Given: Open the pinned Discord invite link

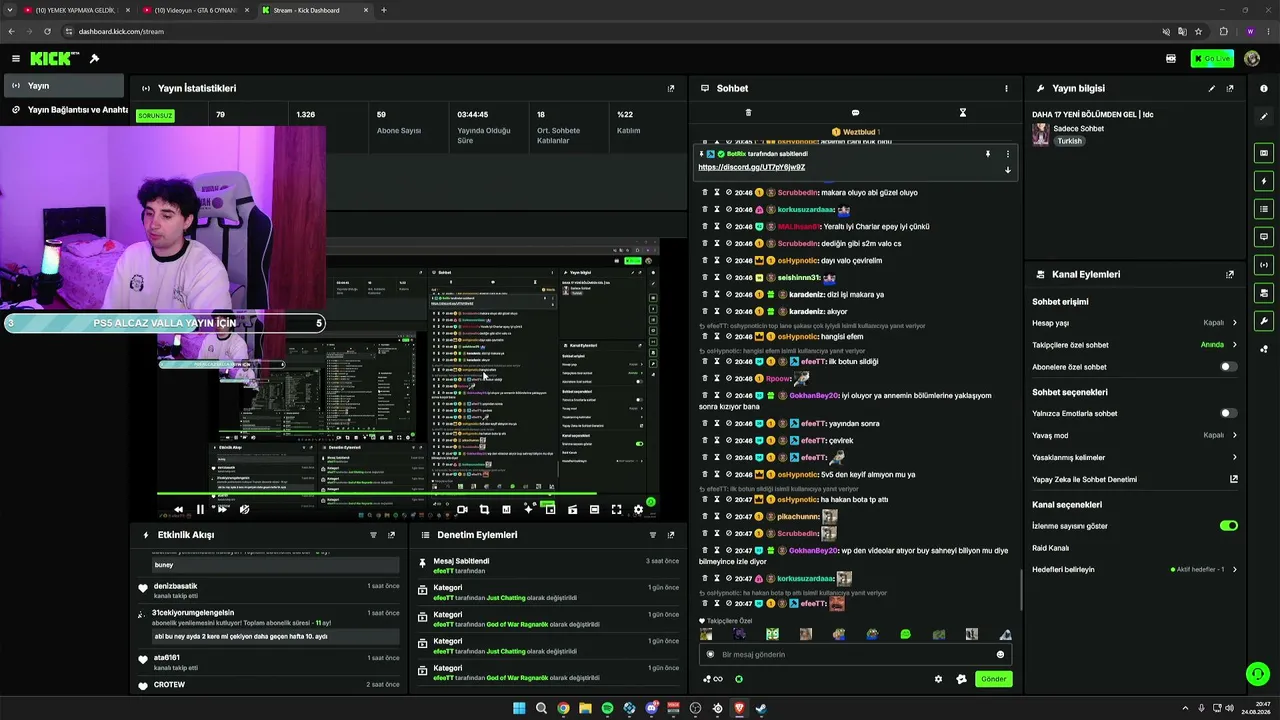Looking at the screenshot, I should click(751, 167).
